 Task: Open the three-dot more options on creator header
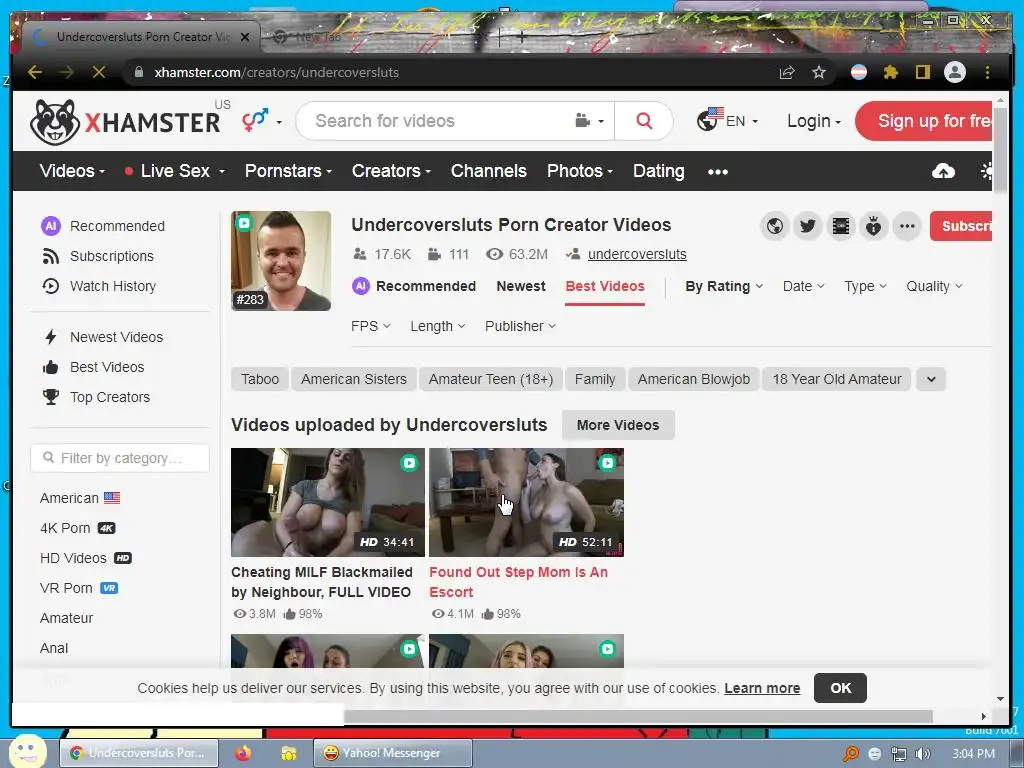tap(907, 227)
